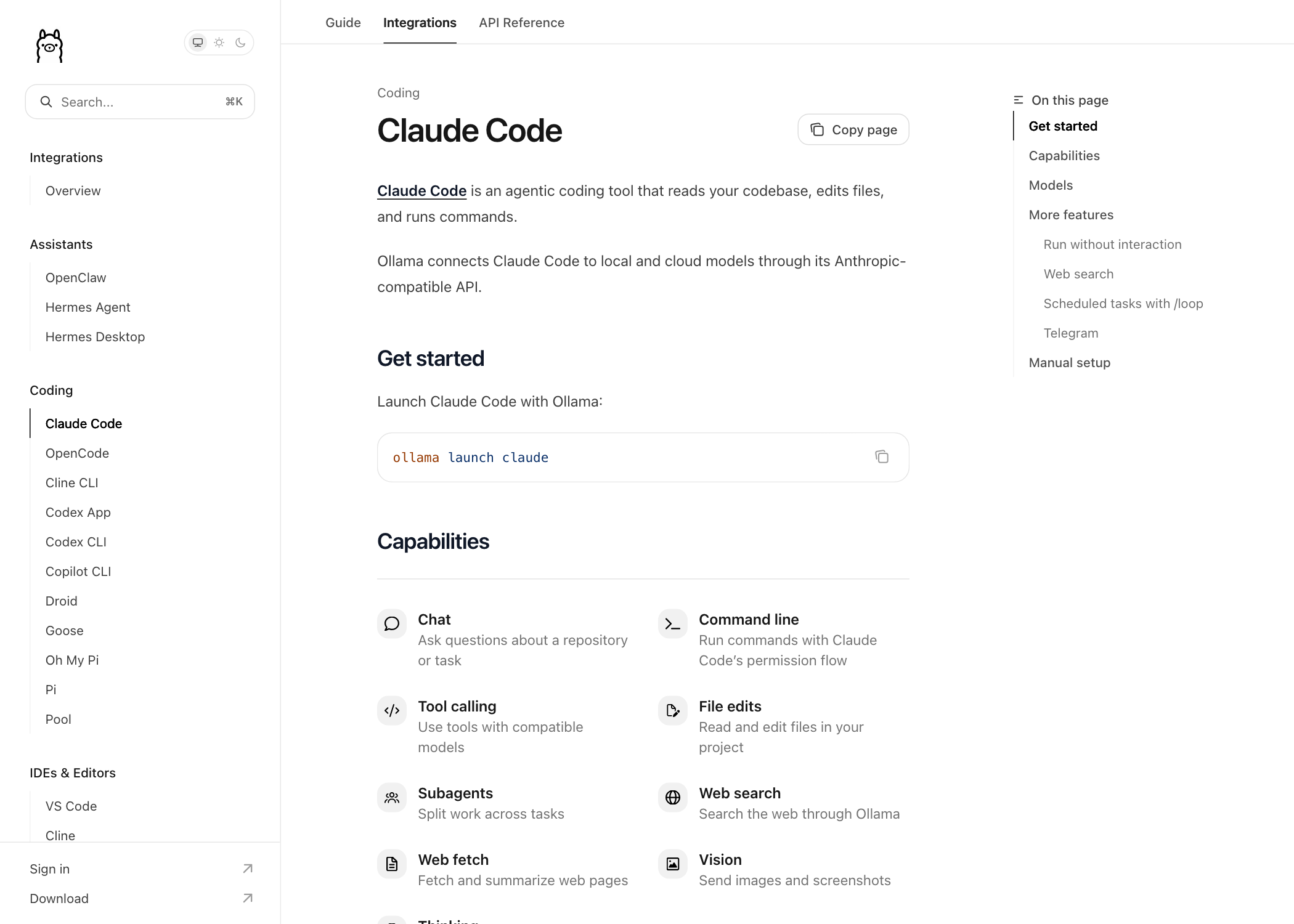Viewport: 1294px width, 924px height.
Task: Click the Download external arrow icon
Action: coord(248,898)
